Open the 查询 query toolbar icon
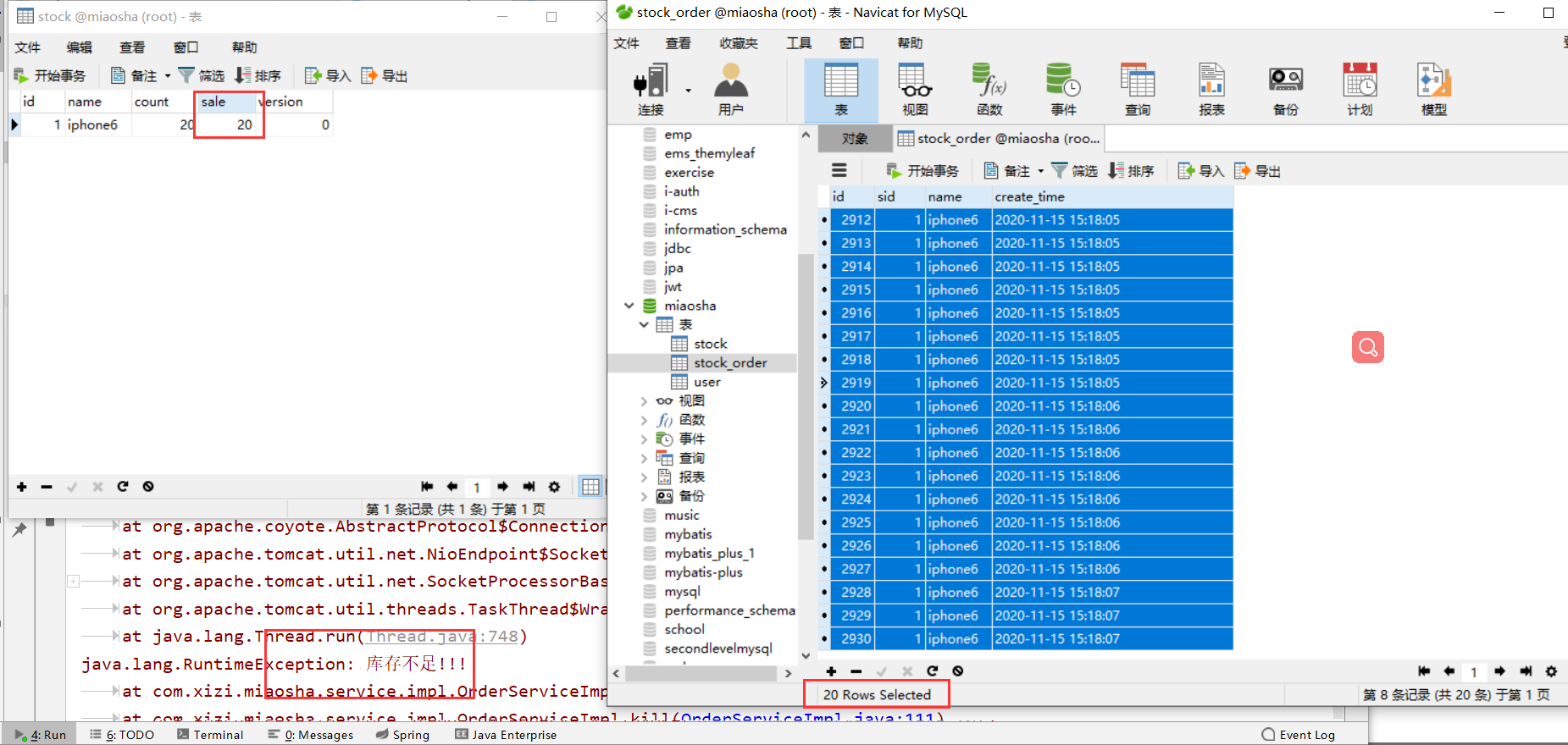This screenshot has width=1568, height=745. pyautogui.click(x=1138, y=91)
